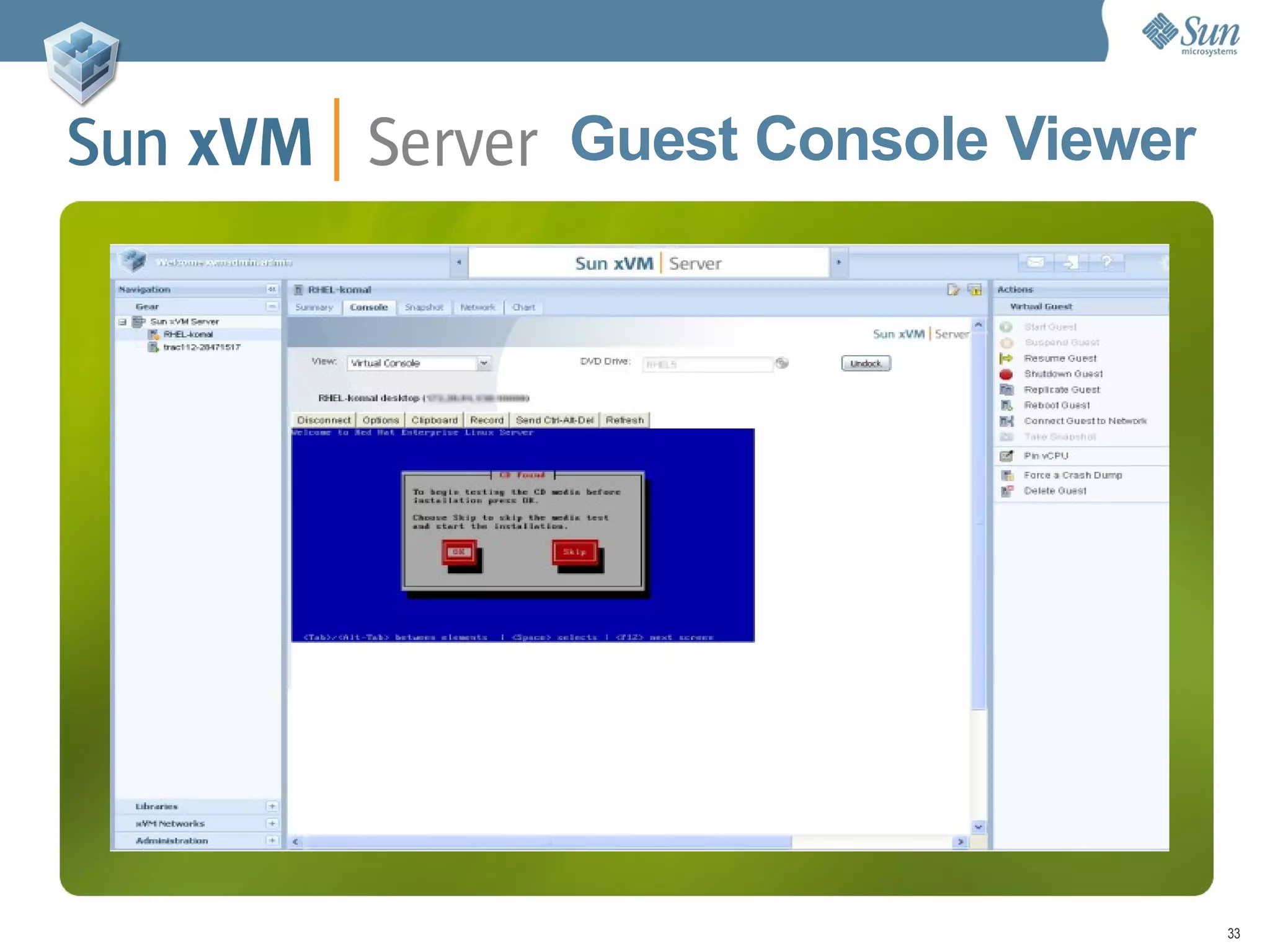Click the DVD Drive input field

point(707,364)
